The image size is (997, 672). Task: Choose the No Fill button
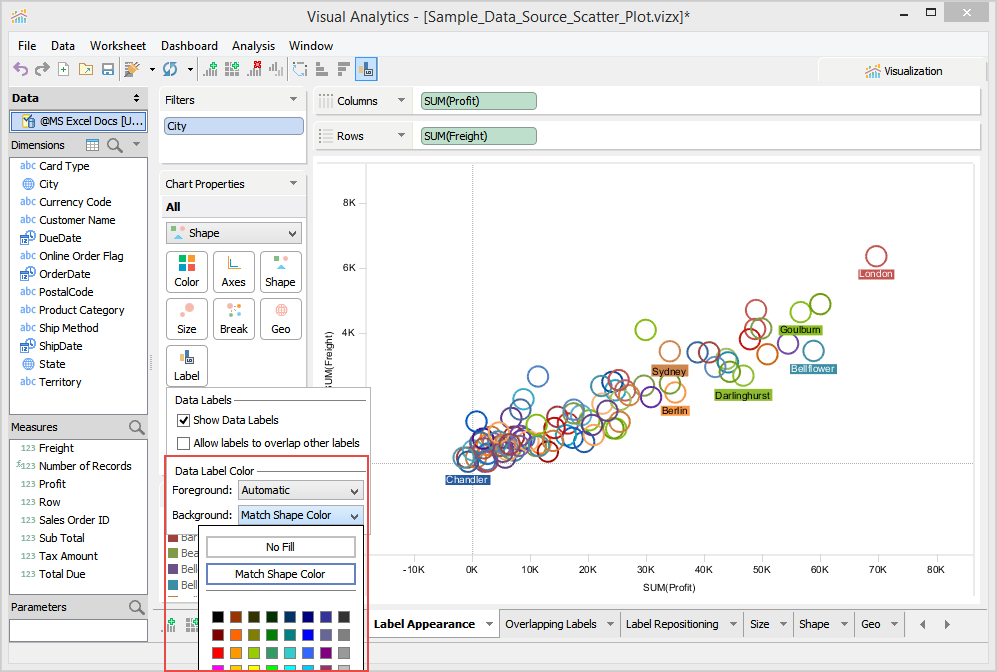pos(280,547)
